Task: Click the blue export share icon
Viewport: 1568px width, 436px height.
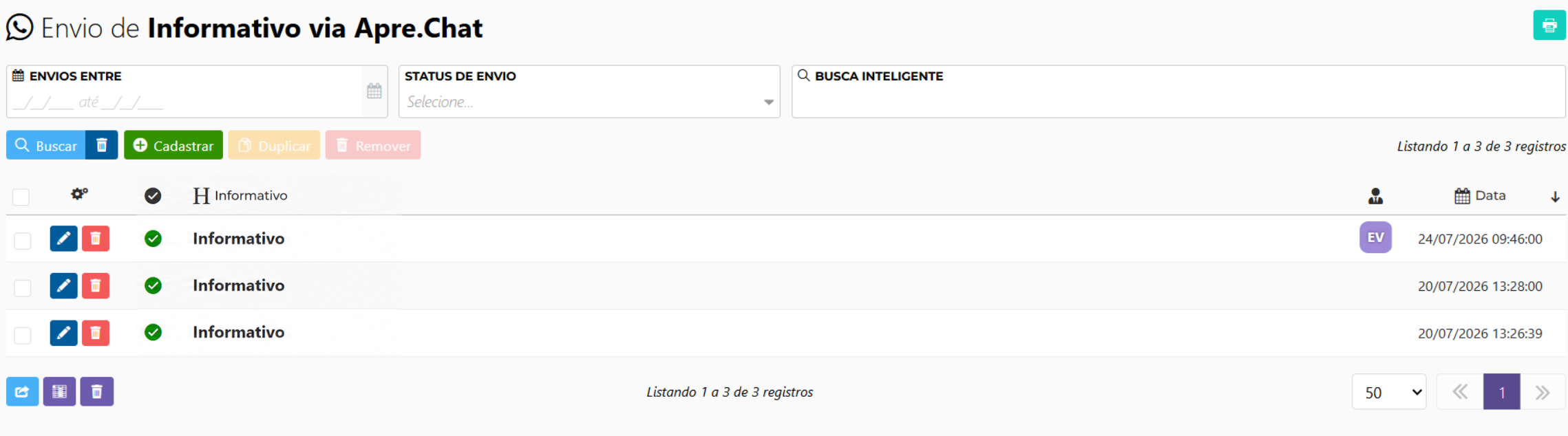Action: pyautogui.click(x=23, y=391)
